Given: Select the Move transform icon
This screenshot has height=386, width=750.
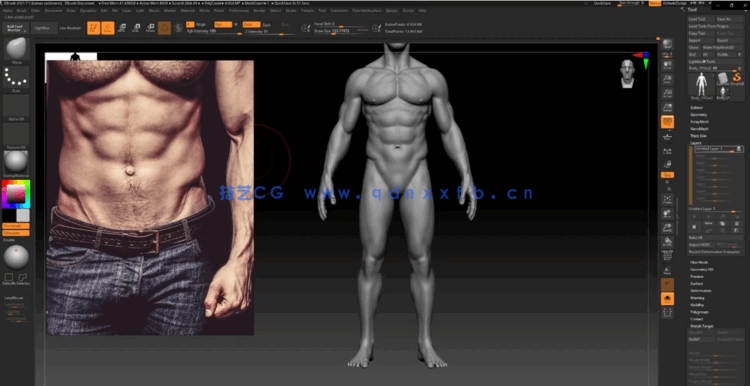Looking at the screenshot, I should click(x=122, y=28).
